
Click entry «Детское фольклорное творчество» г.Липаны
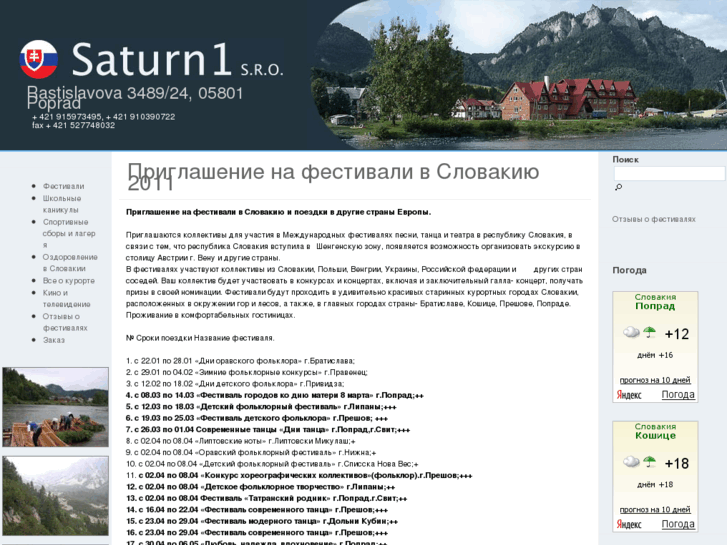[x=261, y=487]
